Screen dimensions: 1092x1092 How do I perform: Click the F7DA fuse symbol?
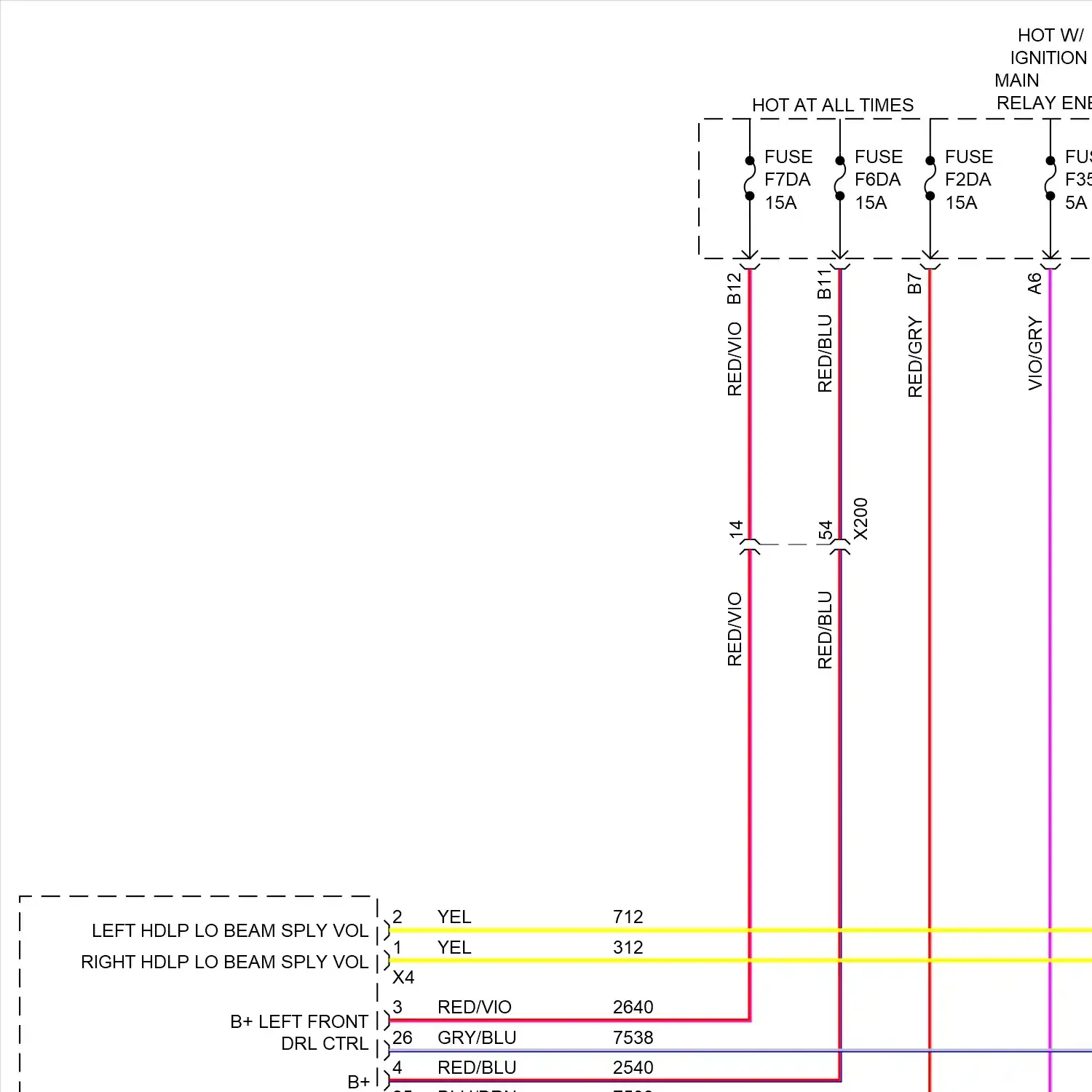click(749, 178)
